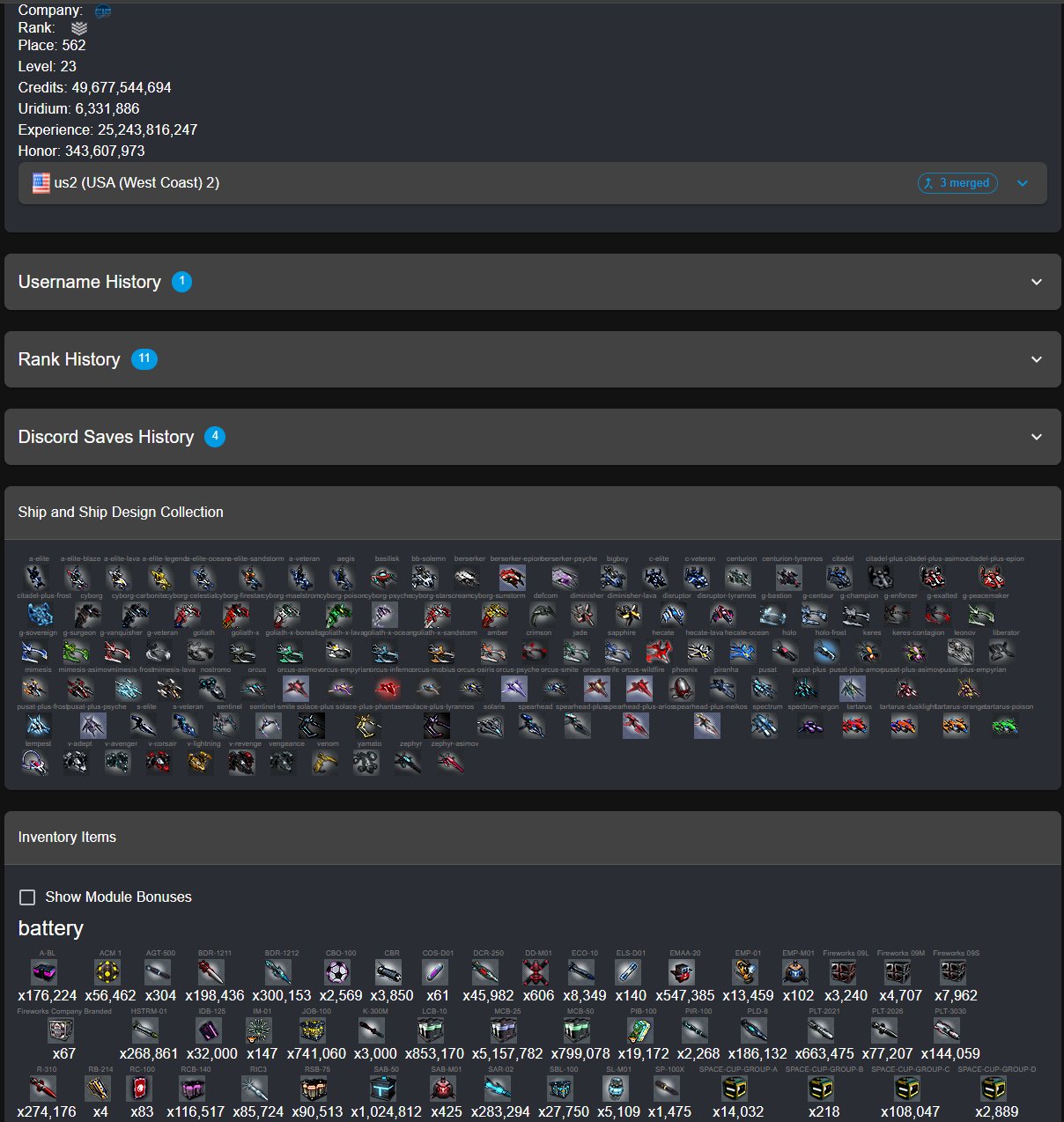Click the CBO-100 ammo icon

(338, 972)
